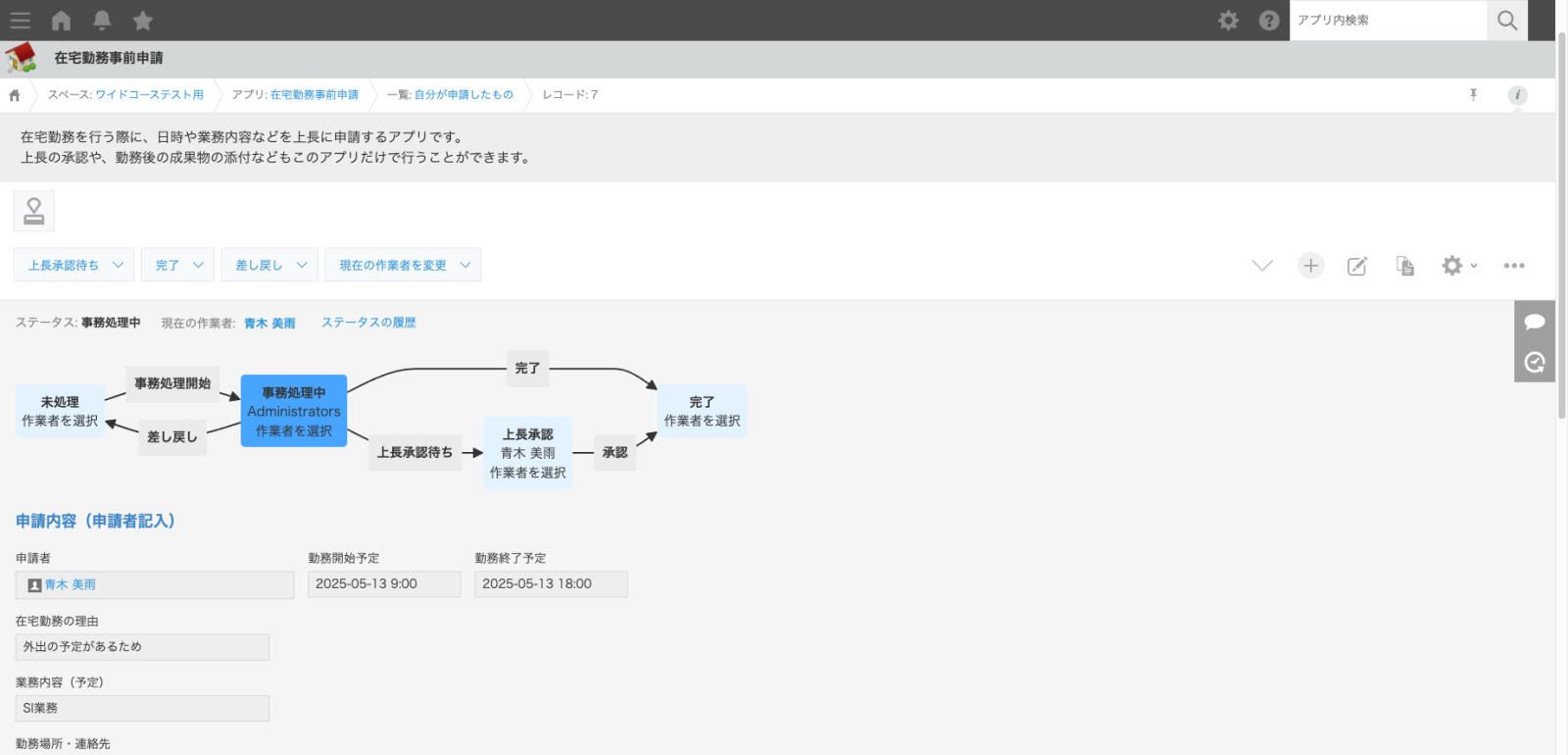Open the favorites star icon
Image resolution: width=1568 pixels, height=755 pixels.
(143, 21)
